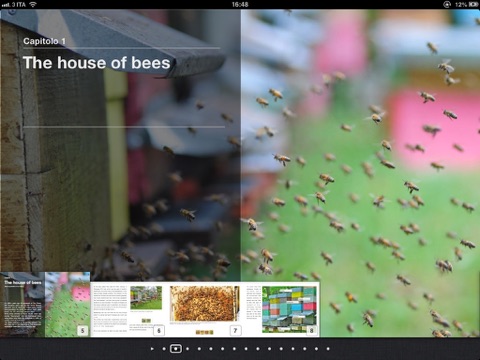Tap the 16:48 clock in status bar
480x360 pixels.
point(240,4)
